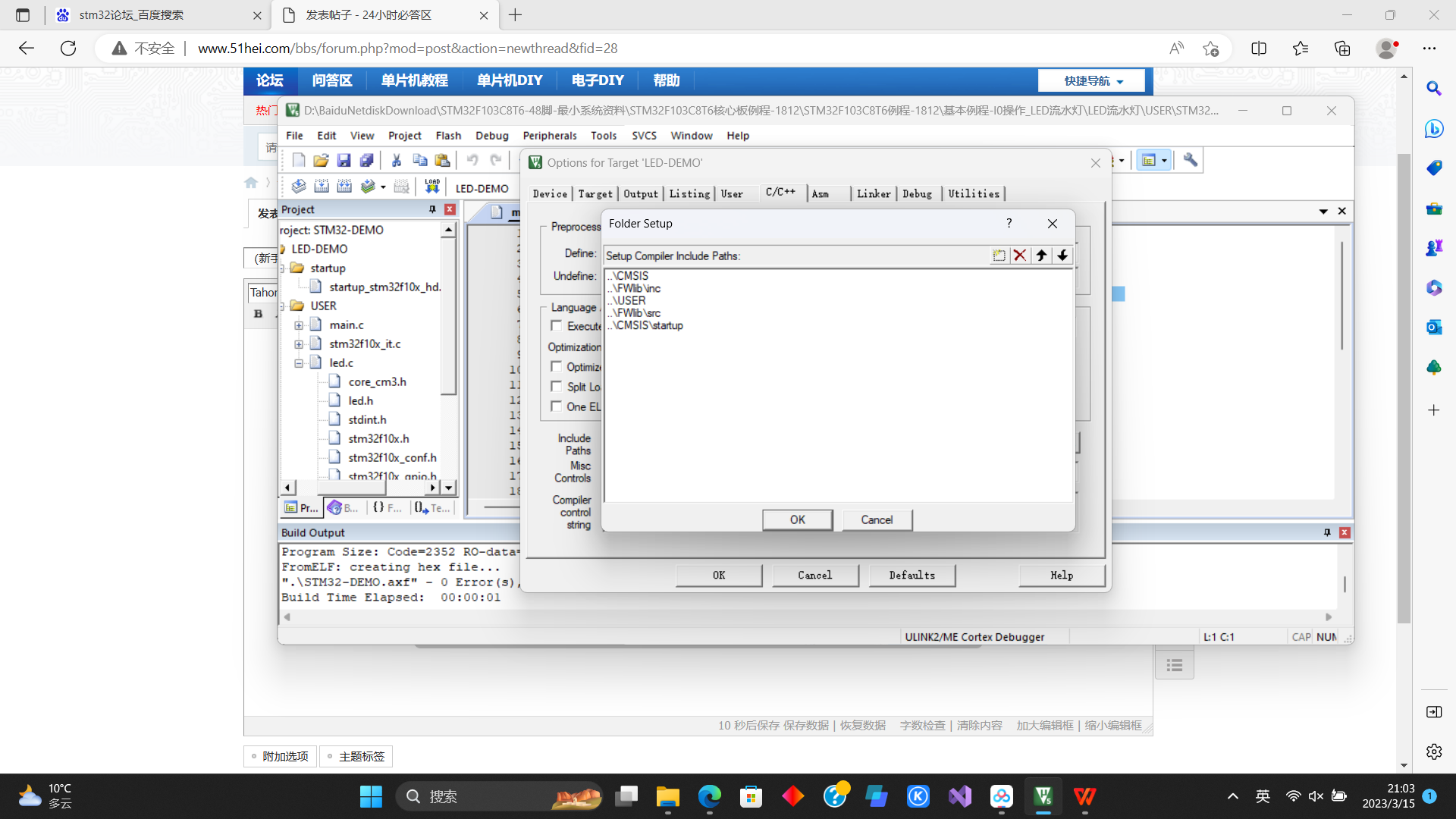Toggle the Execute-only Code checkbox

click(557, 326)
